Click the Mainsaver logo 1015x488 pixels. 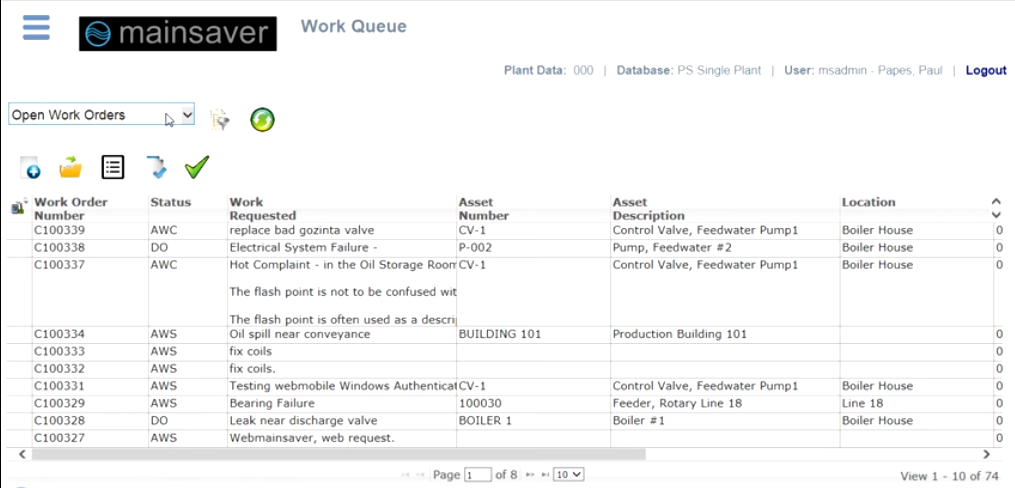178,34
